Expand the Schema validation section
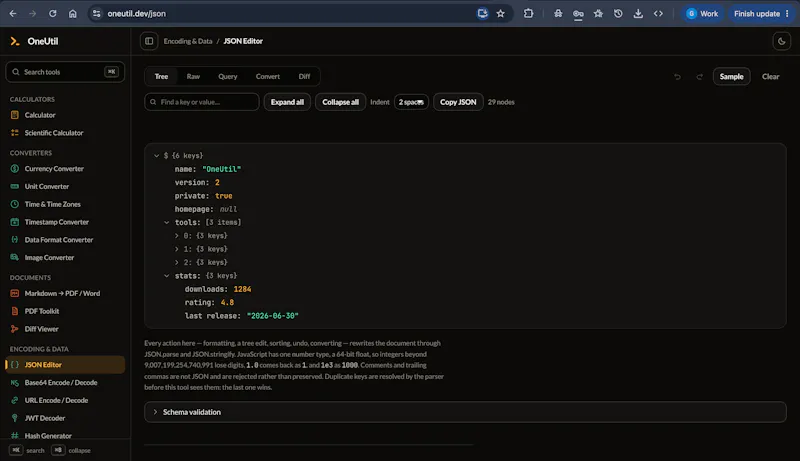This screenshot has width=800, height=461. [x=465, y=412]
